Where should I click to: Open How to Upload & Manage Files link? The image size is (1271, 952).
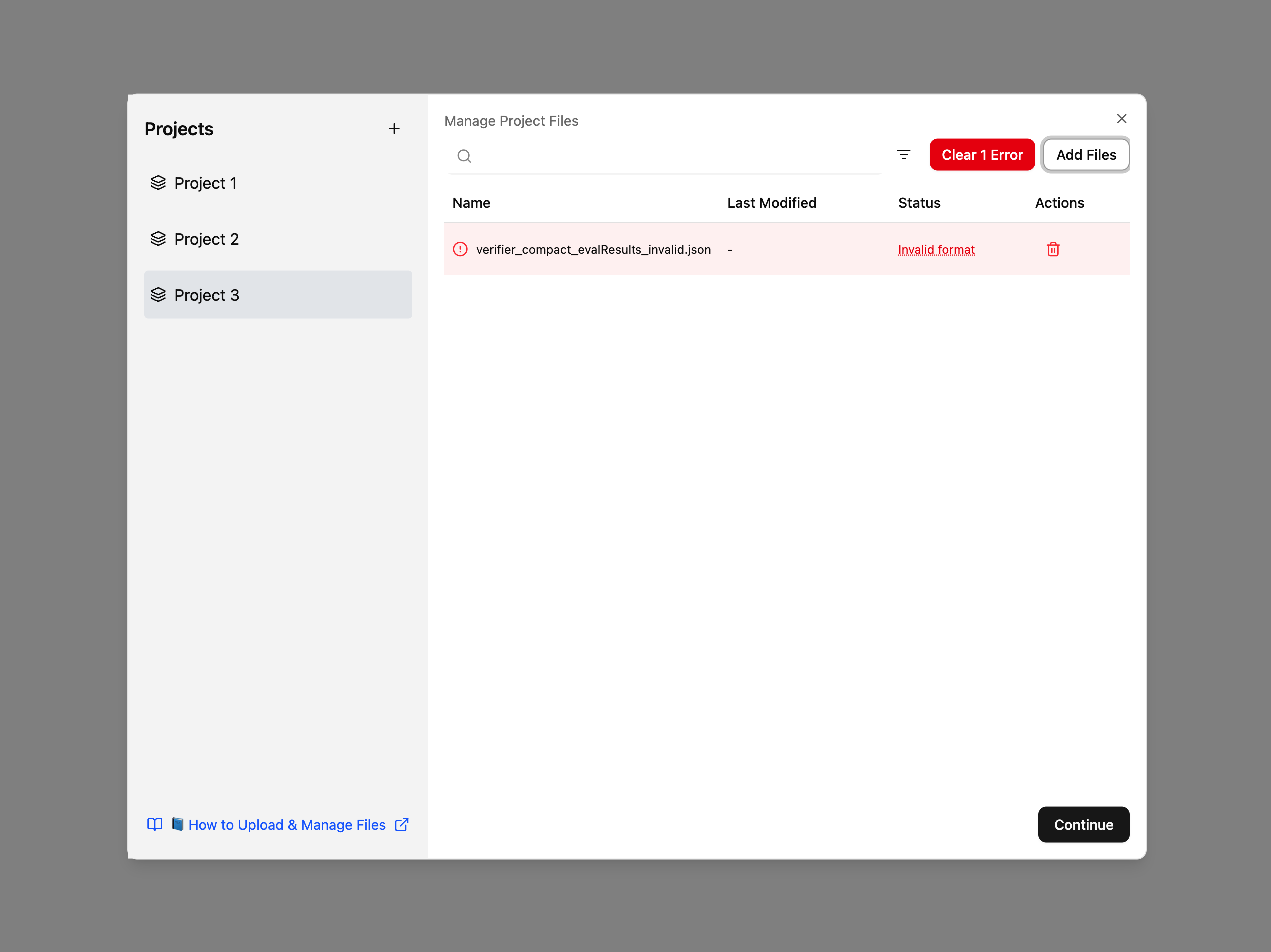click(x=287, y=825)
